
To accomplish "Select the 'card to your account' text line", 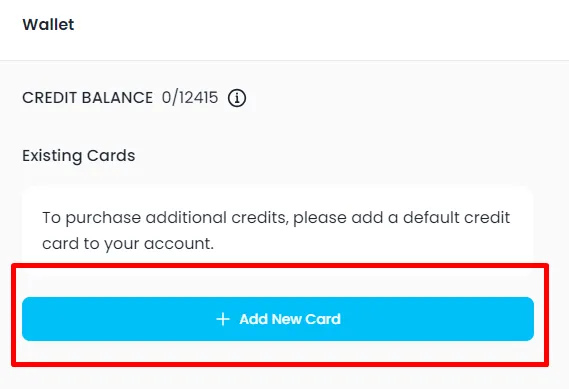I will pos(128,243).
